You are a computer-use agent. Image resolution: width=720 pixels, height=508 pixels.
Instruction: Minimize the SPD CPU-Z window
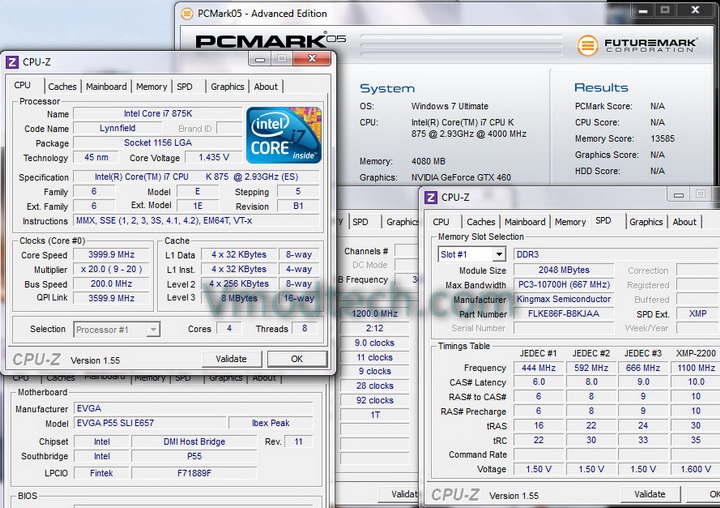(679, 195)
